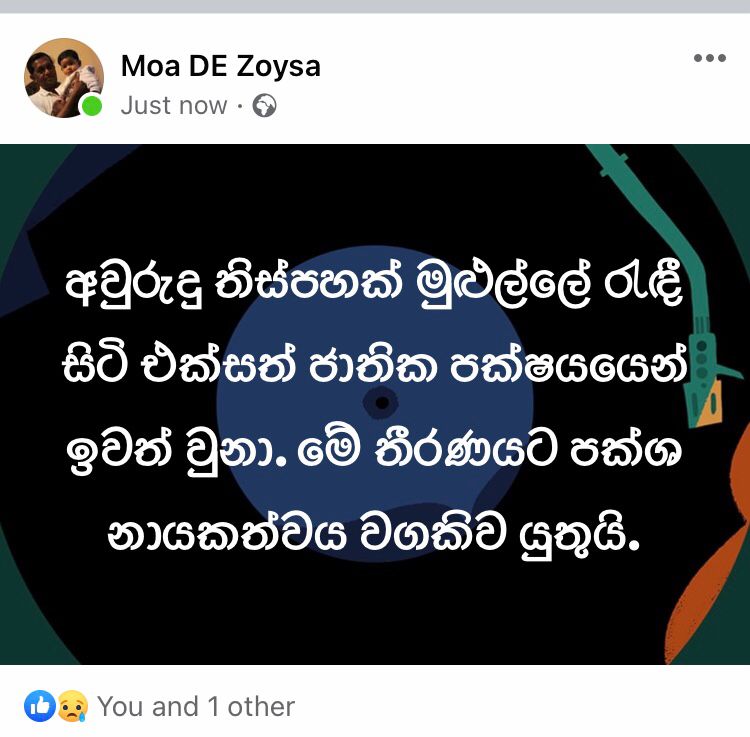
Task: Open the three-dots post options menu
Action: (710, 58)
